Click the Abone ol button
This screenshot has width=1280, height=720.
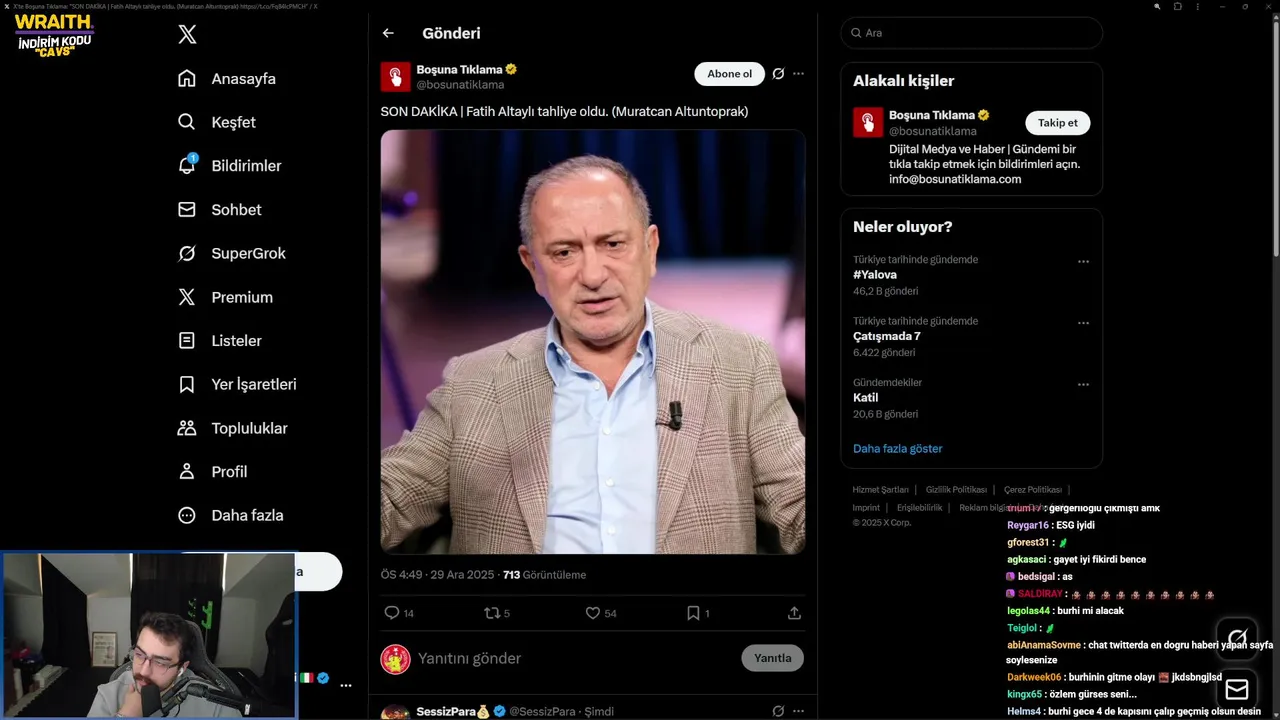click(x=729, y=74)
